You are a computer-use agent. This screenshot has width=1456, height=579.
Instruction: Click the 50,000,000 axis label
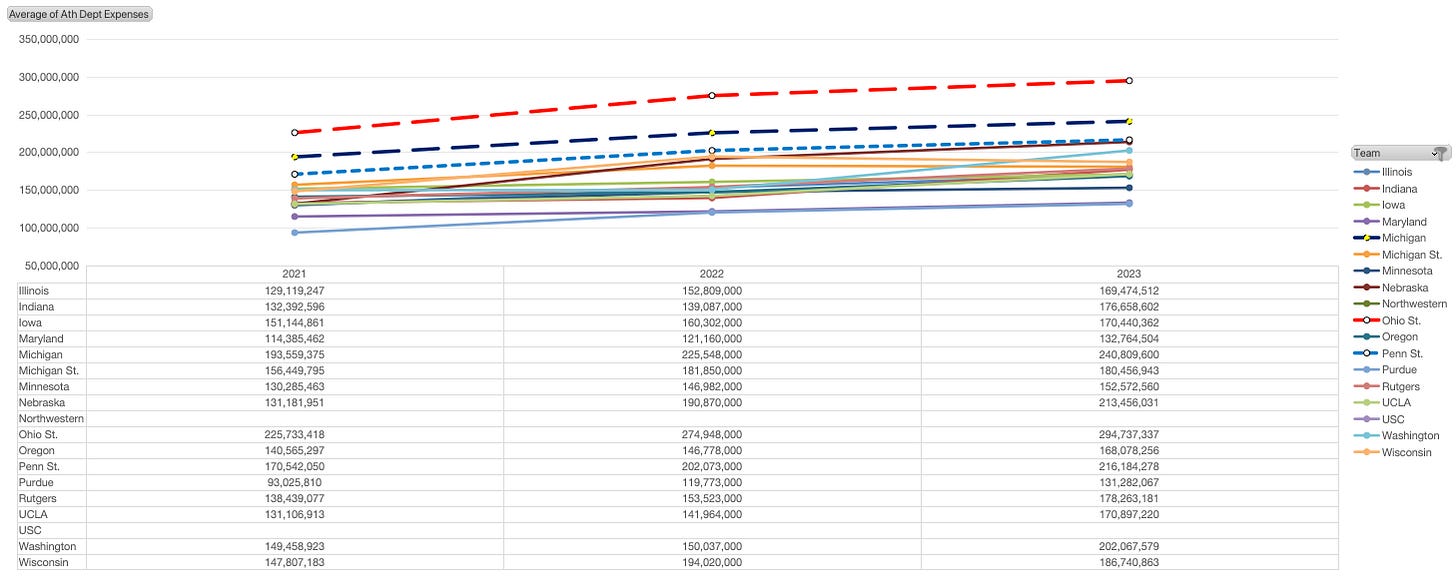click(x=51, y=265)
